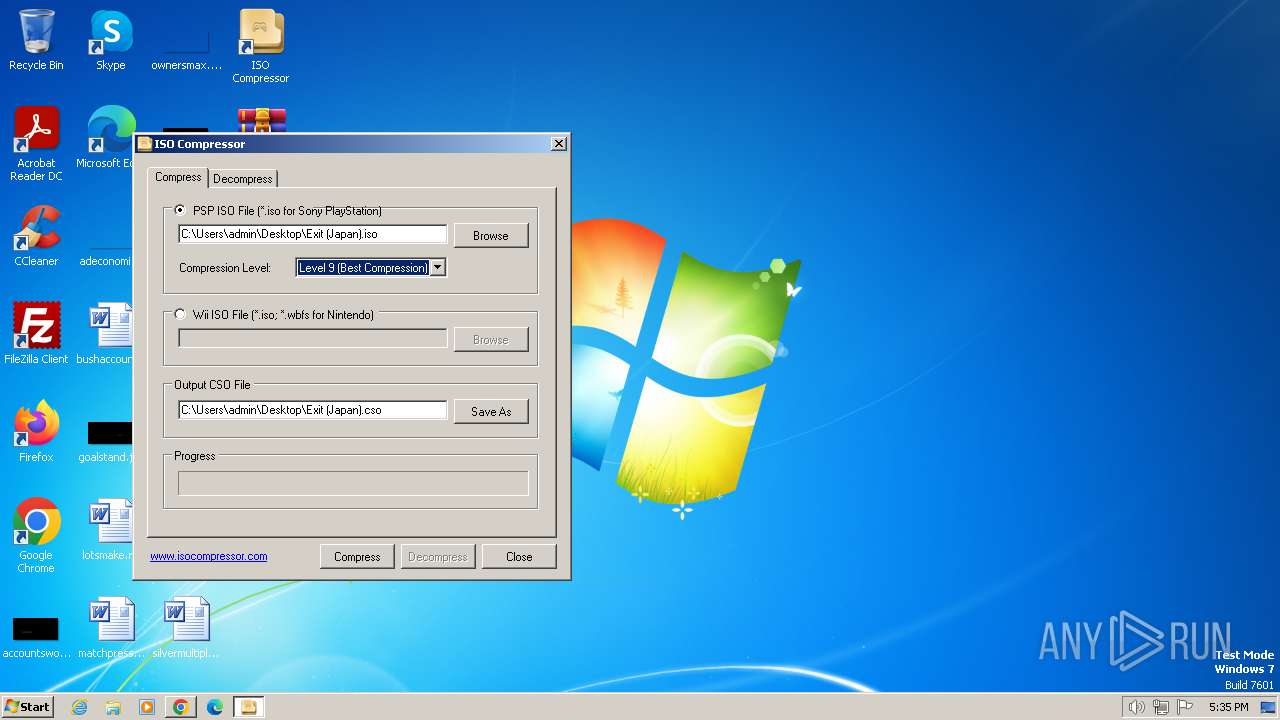Screen dimensions: 1280x720
Task: Open the ISO Compressor desktop shortcut
Action: (261, 46)
